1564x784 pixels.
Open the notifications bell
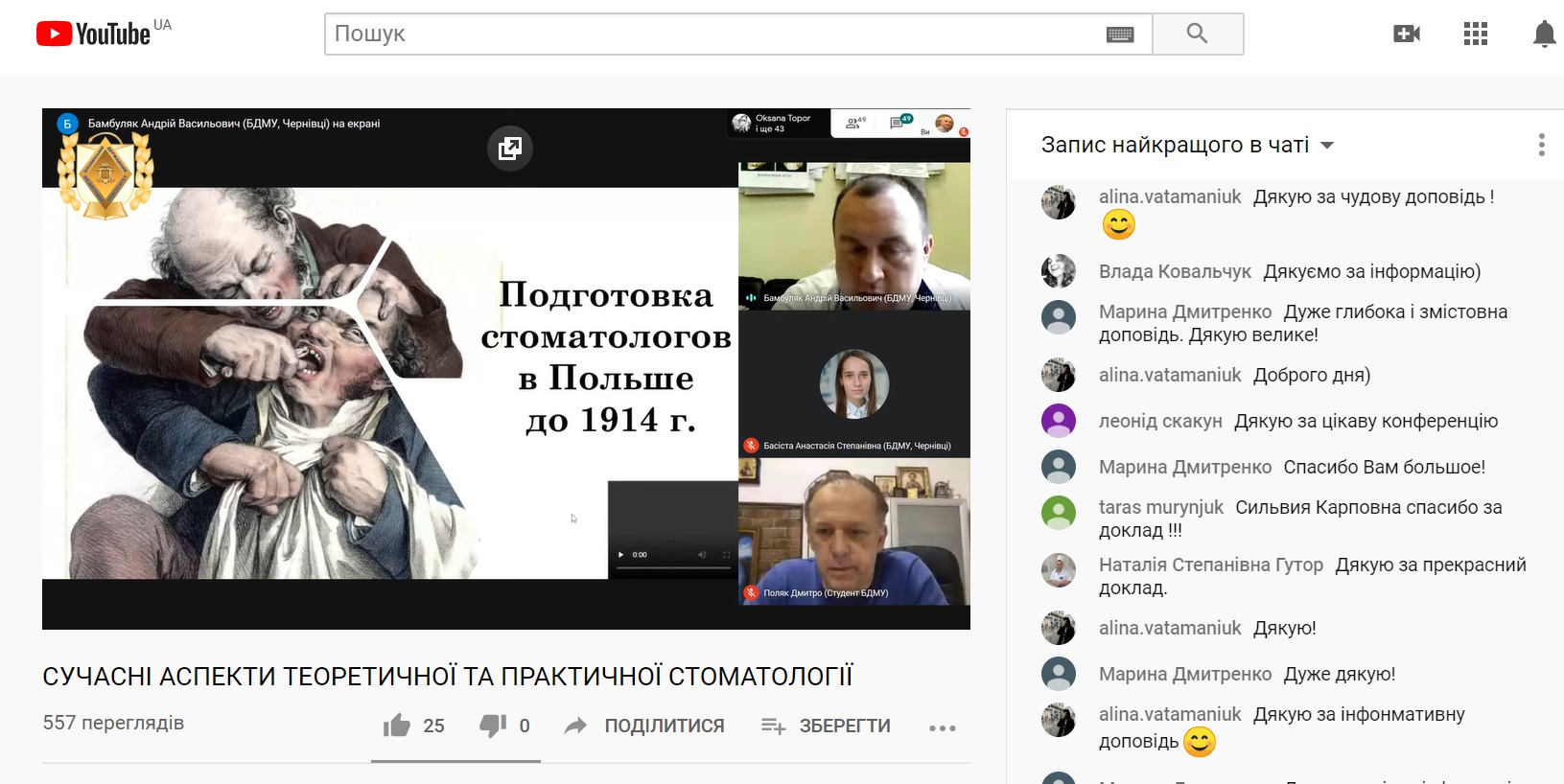click(1544, 35)
